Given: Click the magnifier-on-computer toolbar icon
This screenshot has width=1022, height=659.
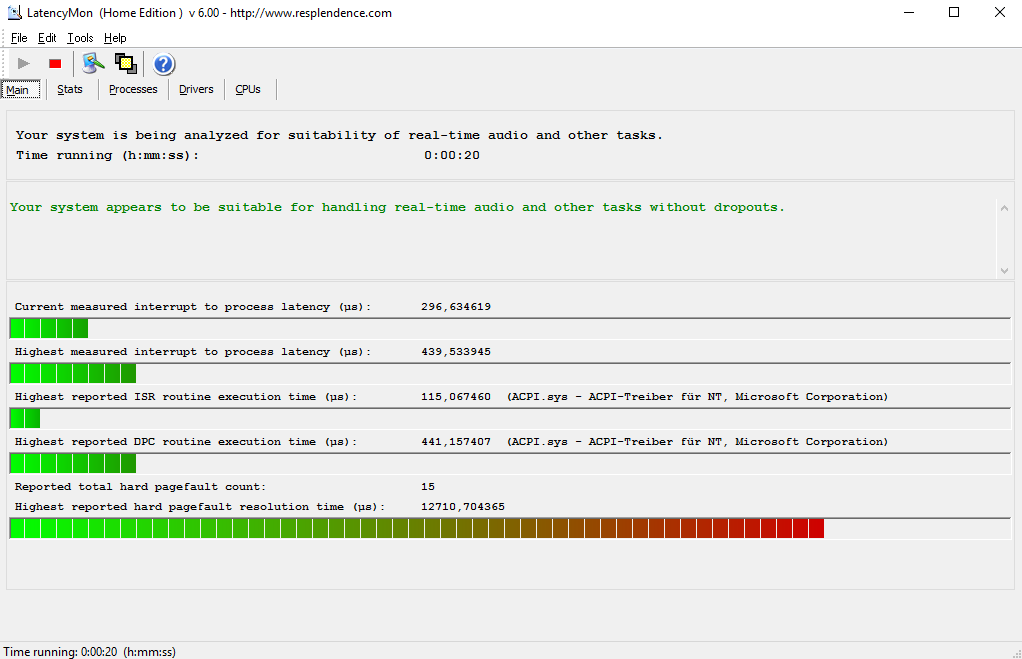Looking at the screenshot, I should click(93, 63).
